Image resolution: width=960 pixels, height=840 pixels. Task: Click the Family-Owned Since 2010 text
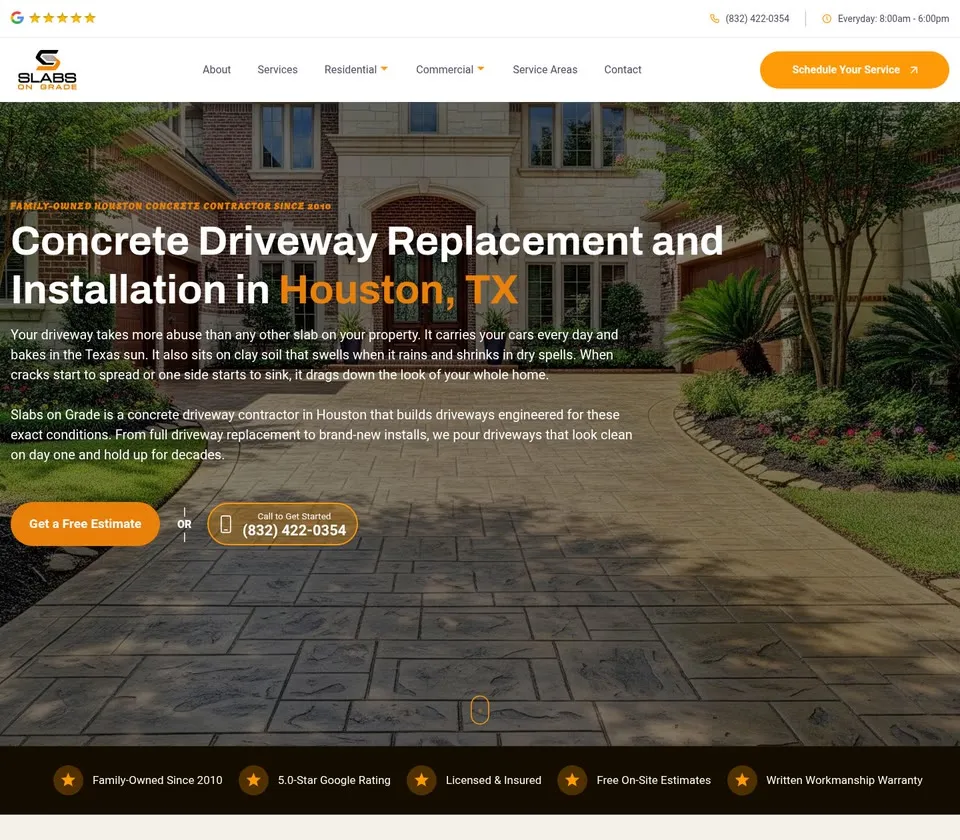tap(157, 780)
